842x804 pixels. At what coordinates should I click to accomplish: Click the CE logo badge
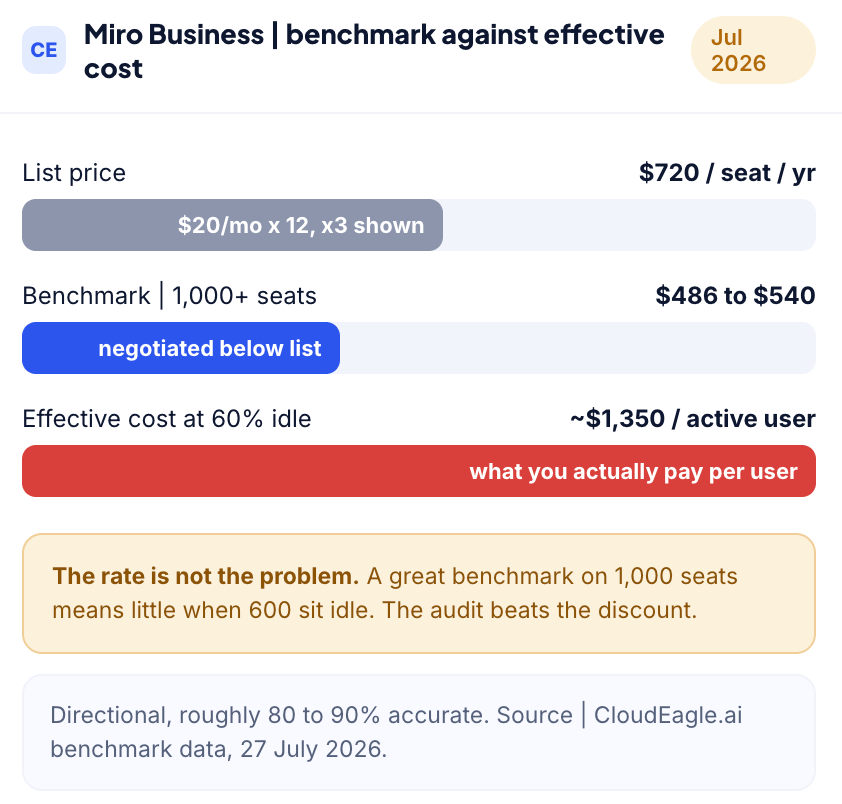click(44, 50)
